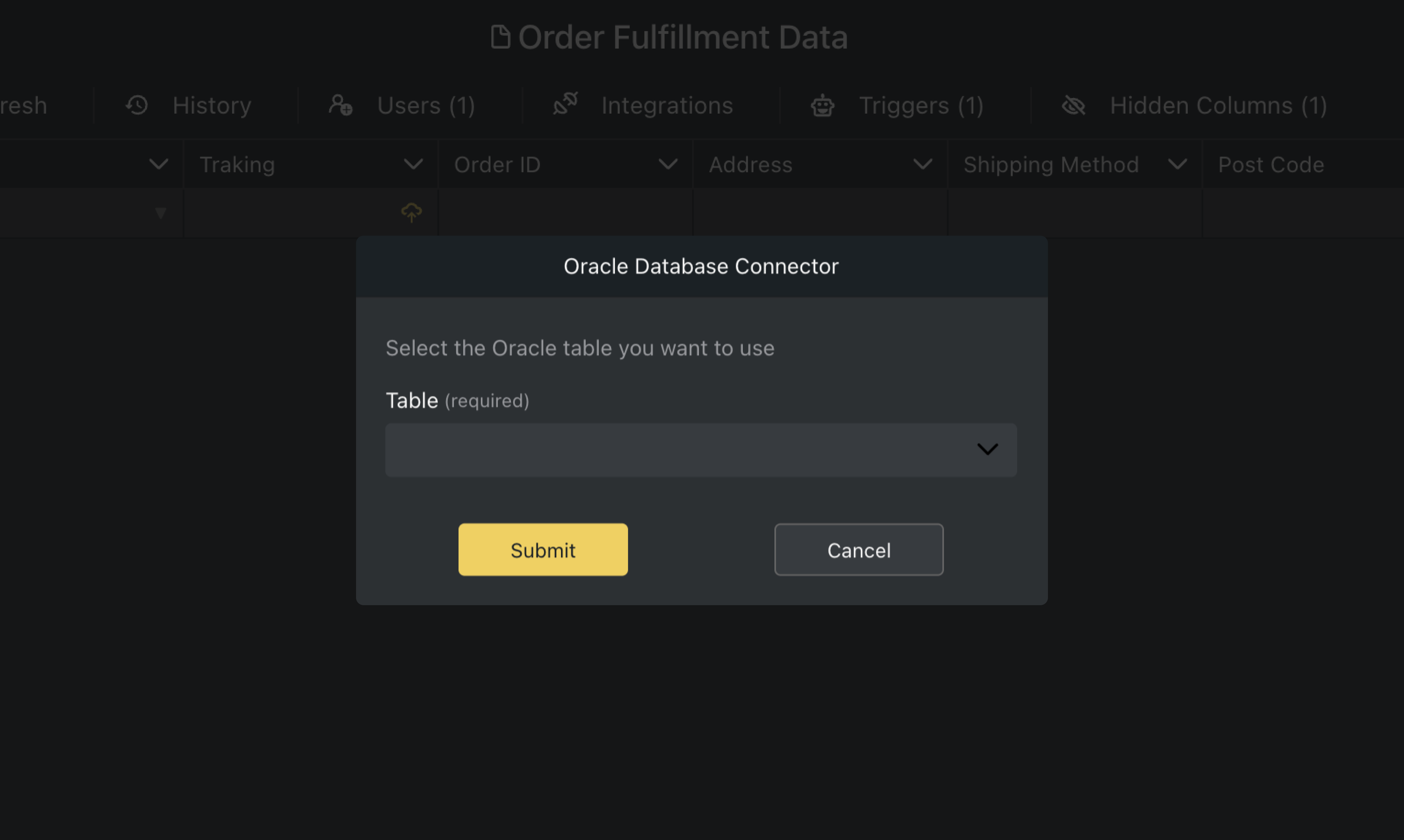Click the Triggers robot icon

click(822, 105)
